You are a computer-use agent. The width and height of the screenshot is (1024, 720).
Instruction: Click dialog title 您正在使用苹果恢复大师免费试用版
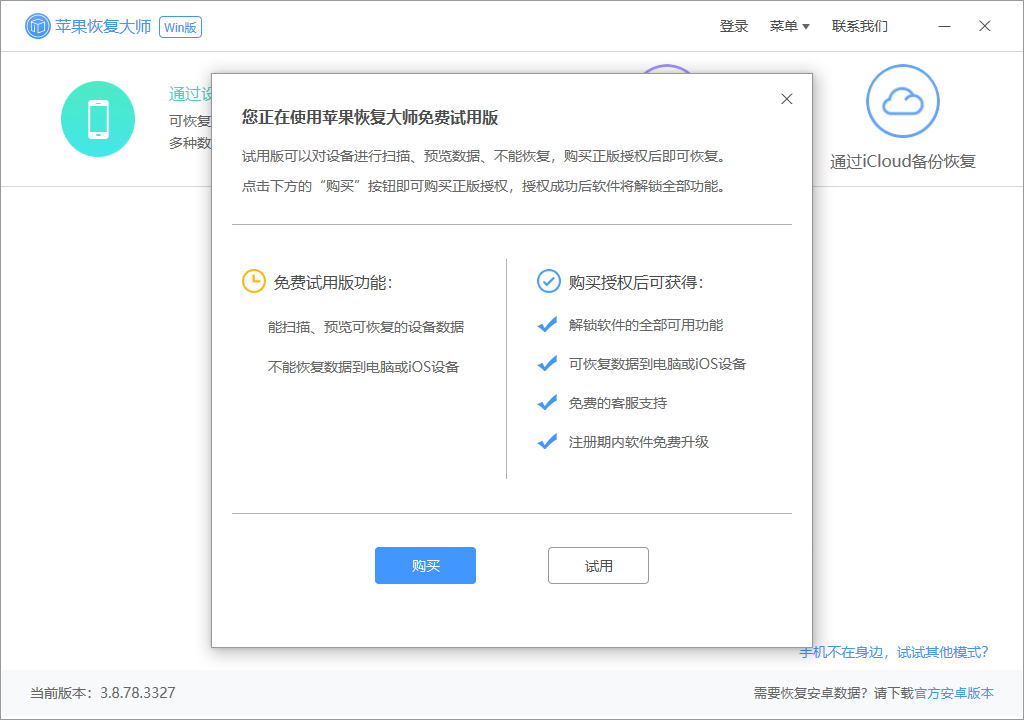point(370,118)
